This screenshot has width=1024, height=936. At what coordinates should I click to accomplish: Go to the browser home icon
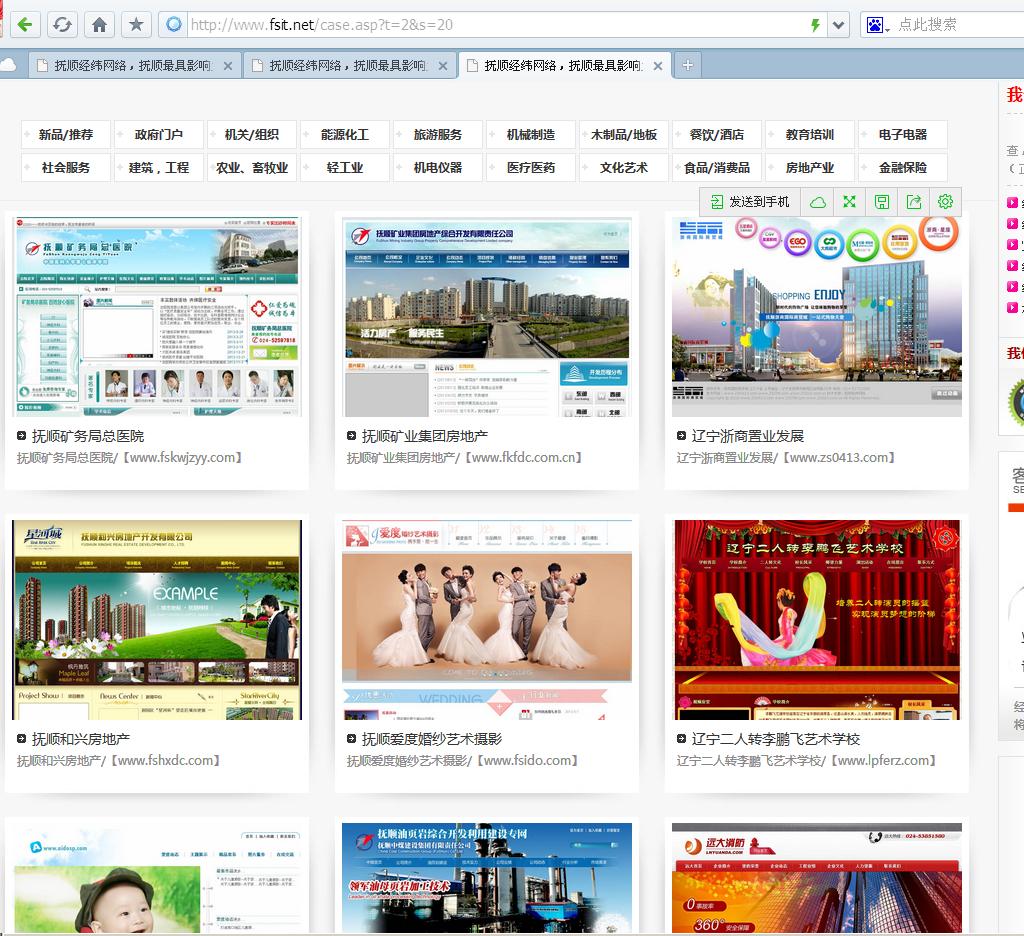tap(99, 25)
